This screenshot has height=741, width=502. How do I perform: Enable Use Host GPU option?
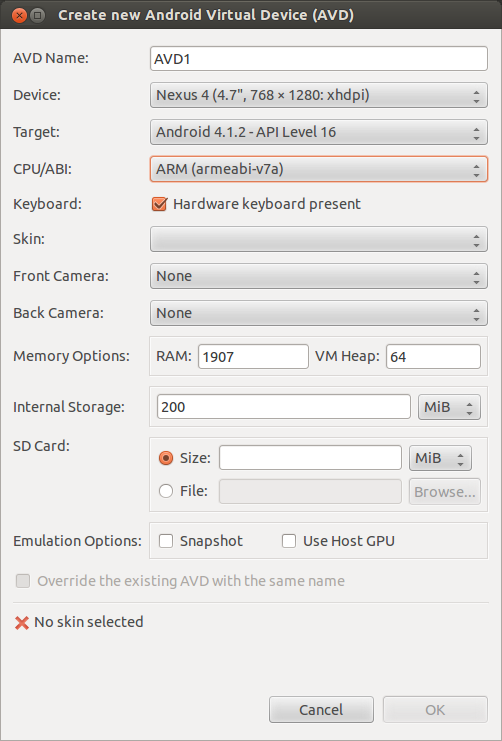click(x=289, y=541)
